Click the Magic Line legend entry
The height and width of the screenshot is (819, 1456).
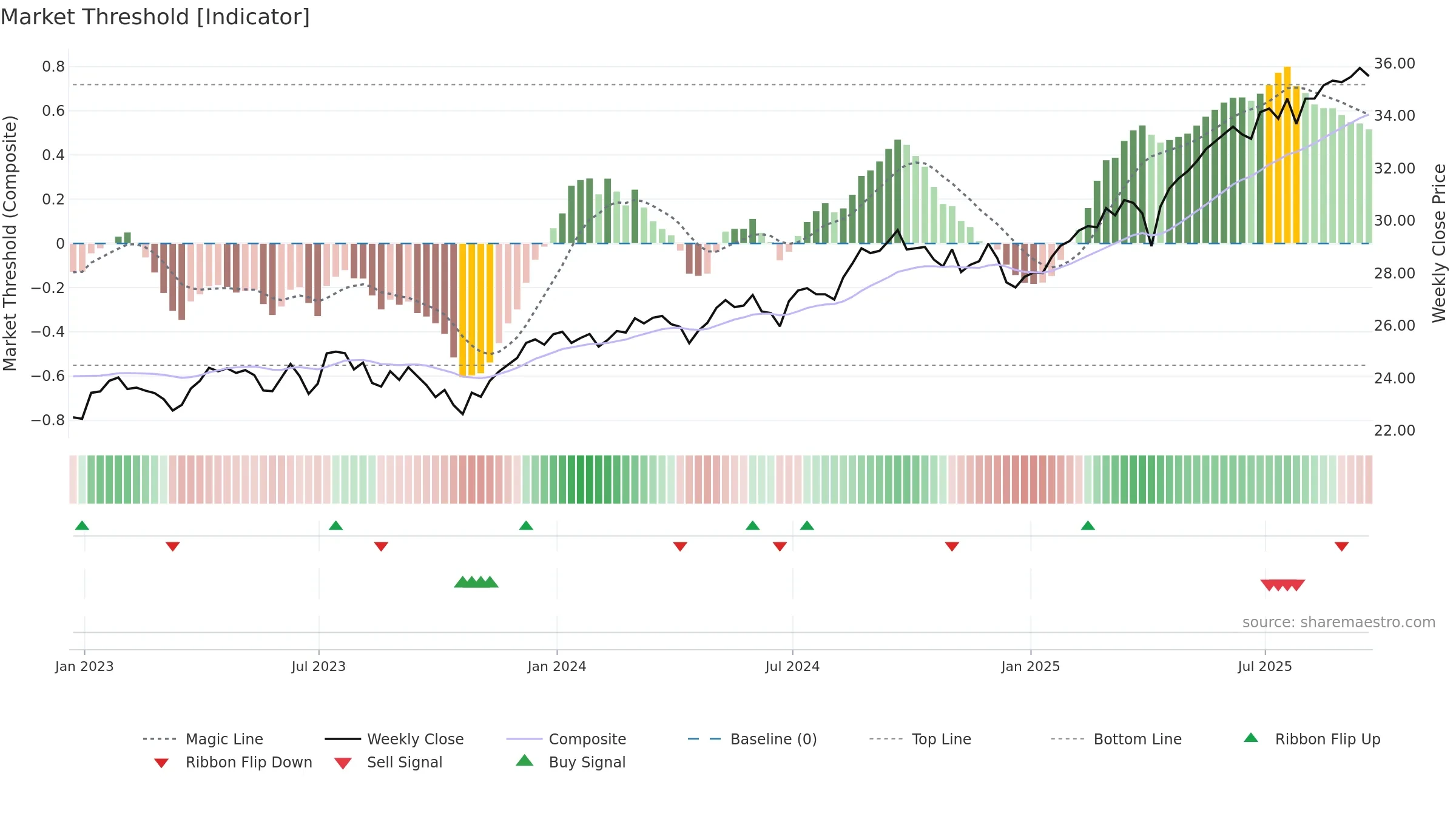203,739
